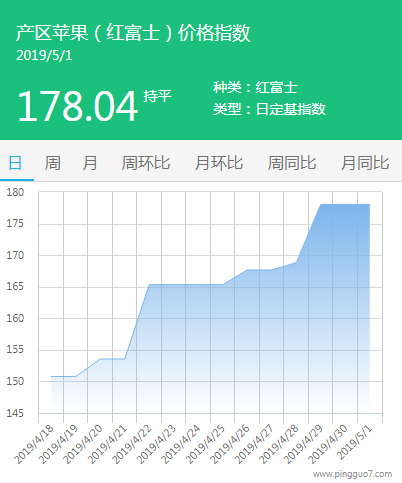Click the 150 y-axis label
The image size is (402, 483).
15,381
